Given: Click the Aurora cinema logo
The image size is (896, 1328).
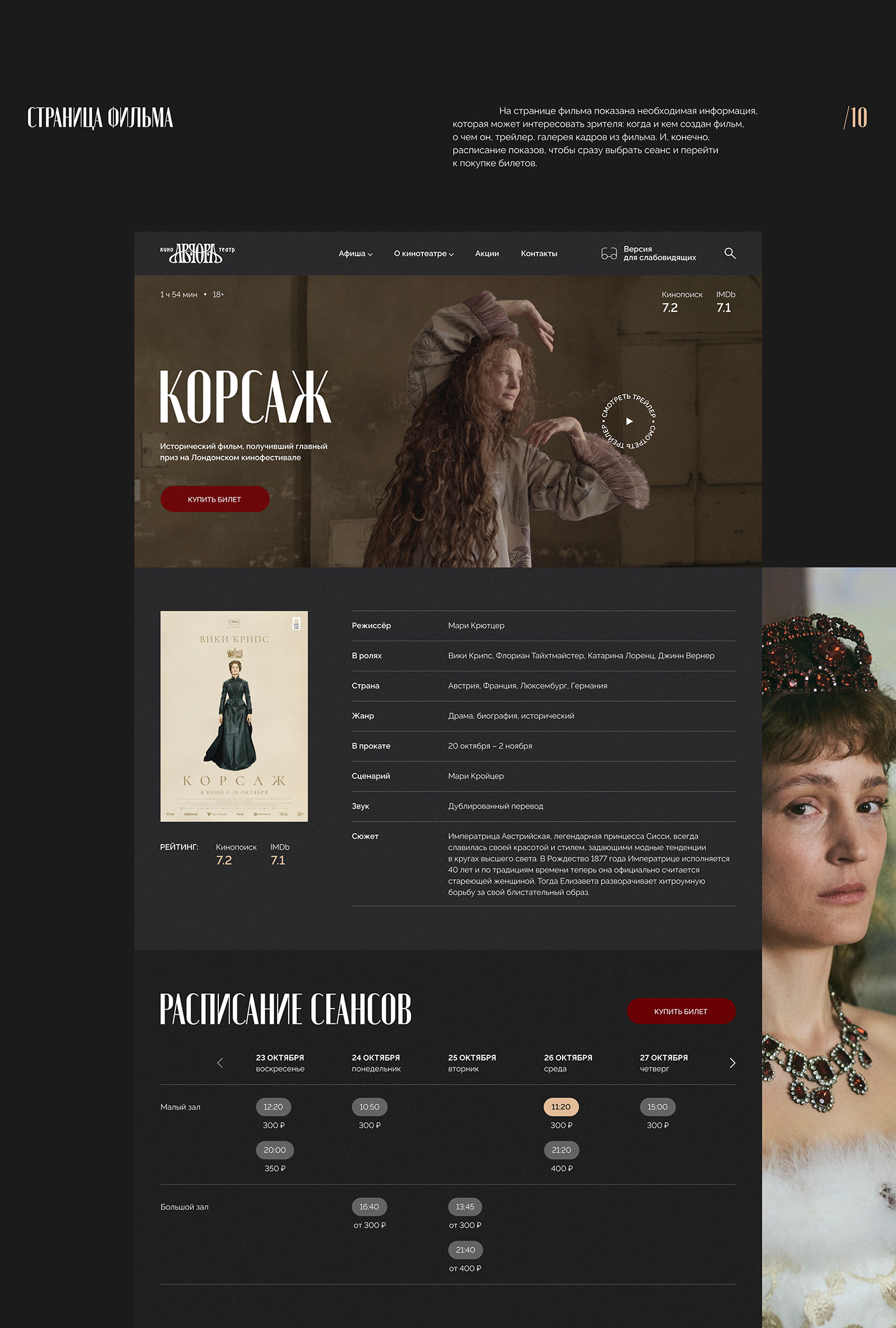Looking at the screenshot, I should (x=197, y=254).
